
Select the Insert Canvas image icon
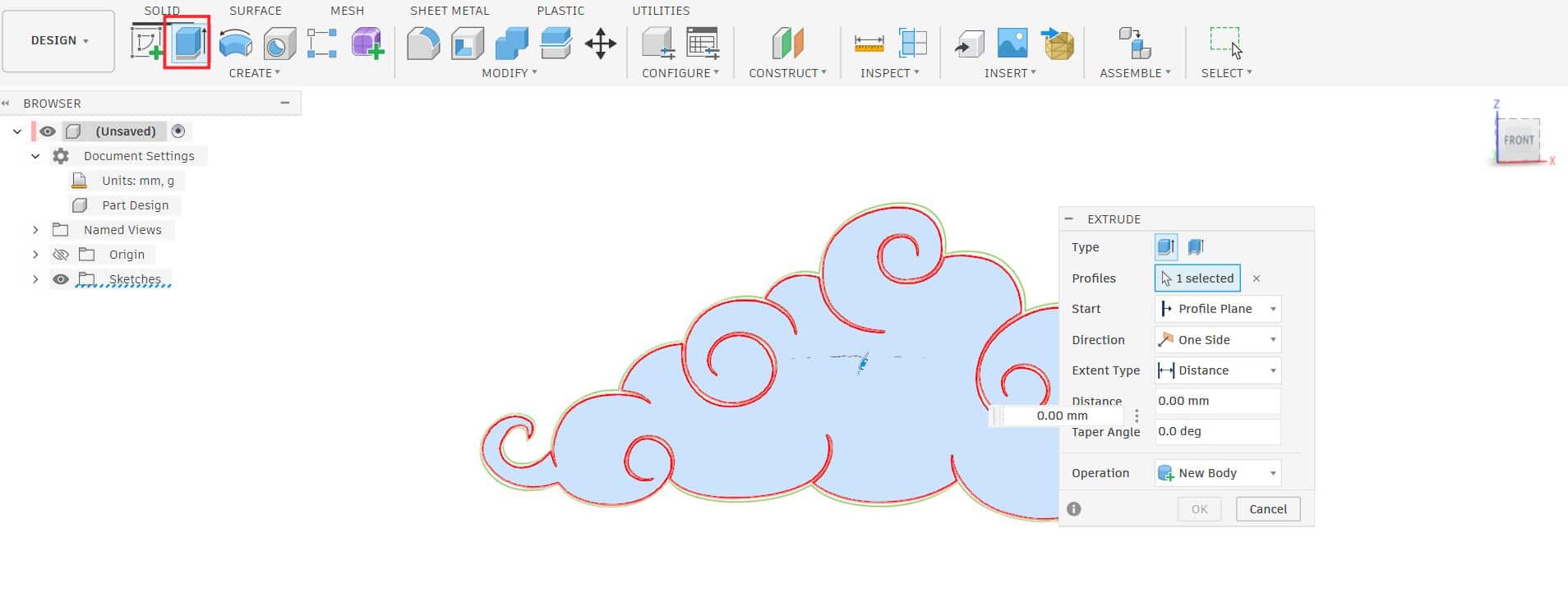[1012, 44]
